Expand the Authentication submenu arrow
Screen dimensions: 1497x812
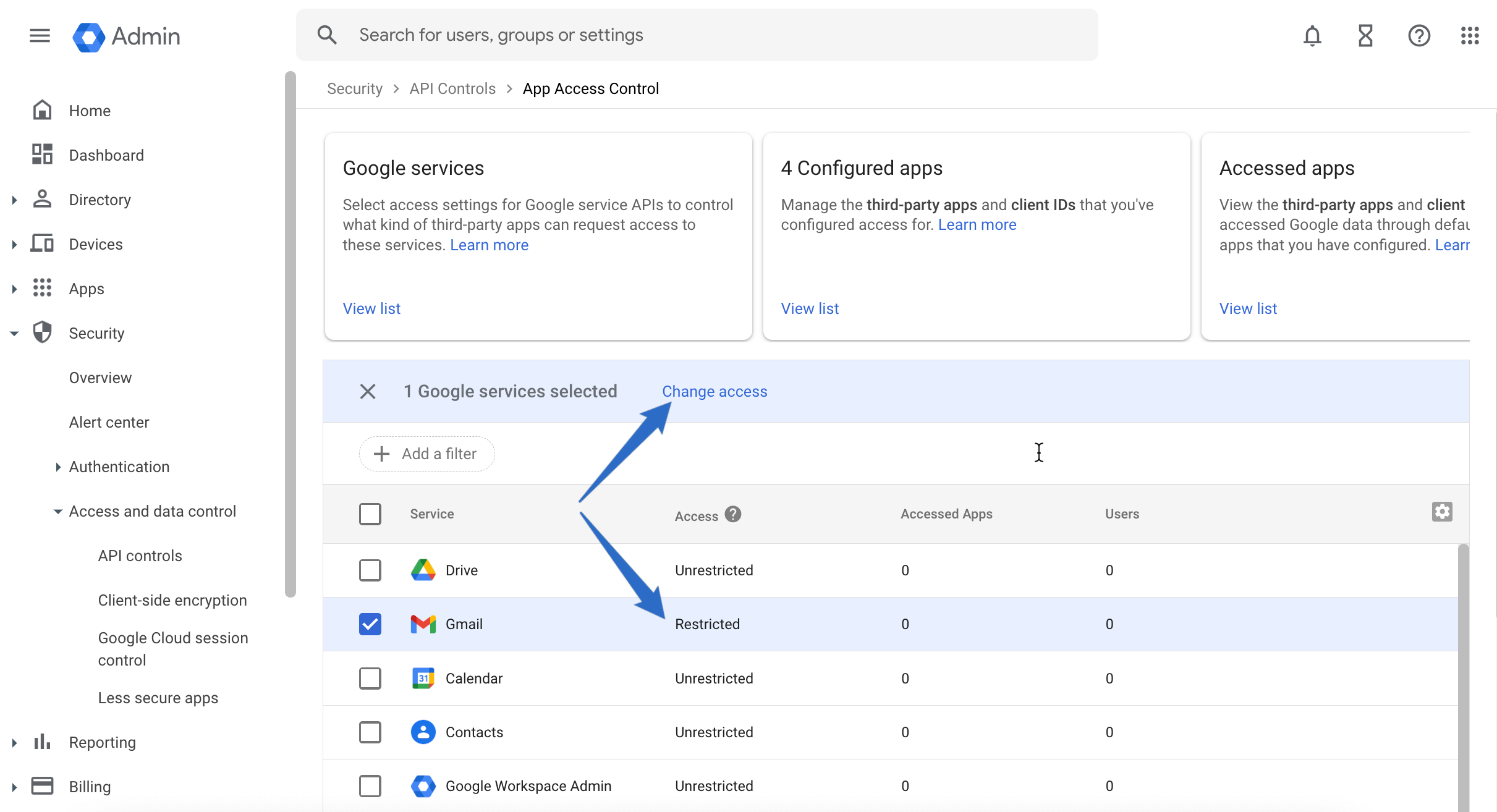pos(57,467)
